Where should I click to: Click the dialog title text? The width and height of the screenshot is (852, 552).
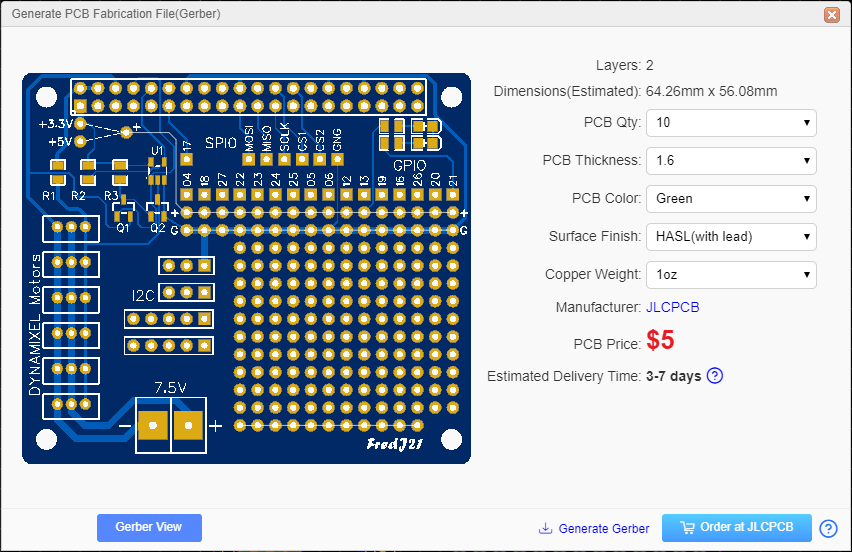click(116, 14)
